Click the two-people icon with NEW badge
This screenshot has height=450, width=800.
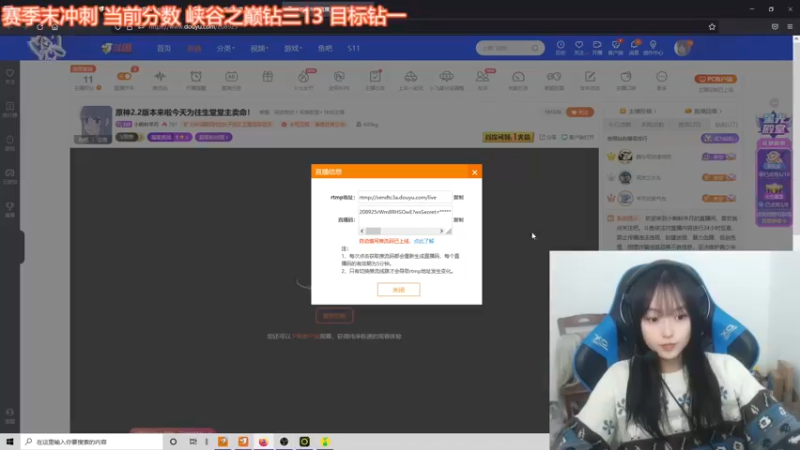point(482,77)
